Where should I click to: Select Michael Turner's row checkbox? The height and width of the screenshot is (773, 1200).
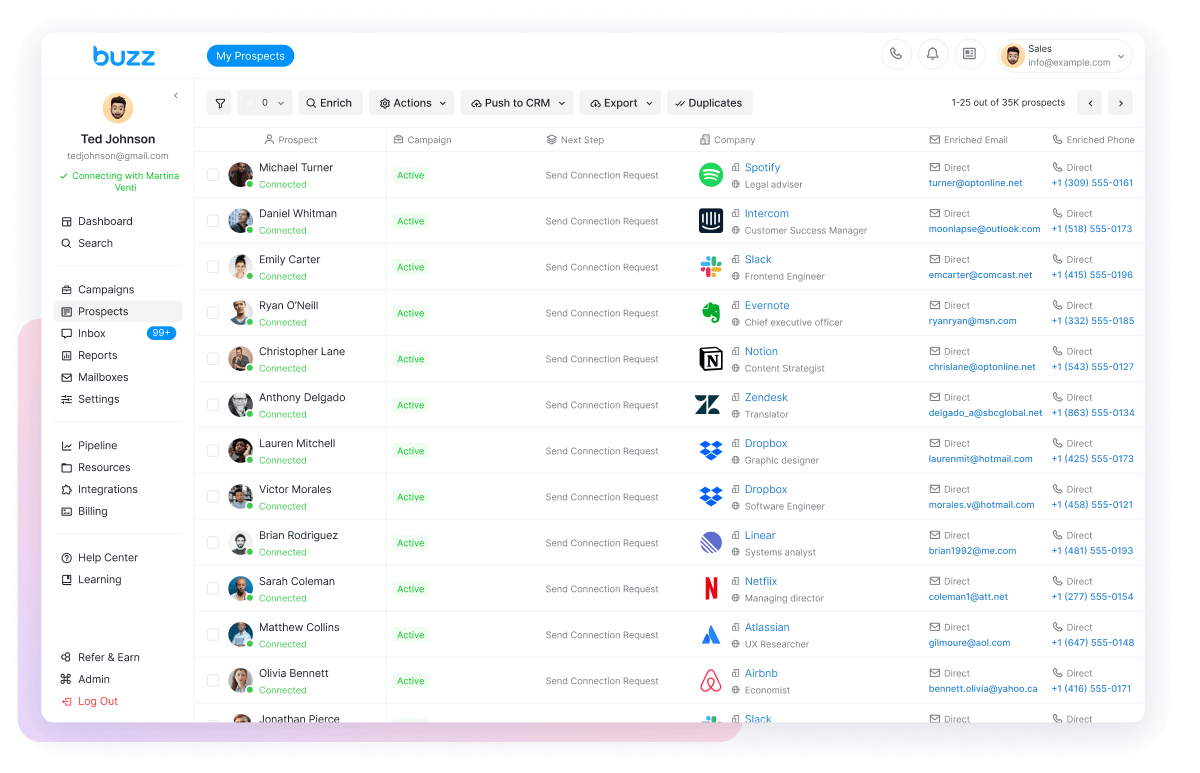coord(213,175)
